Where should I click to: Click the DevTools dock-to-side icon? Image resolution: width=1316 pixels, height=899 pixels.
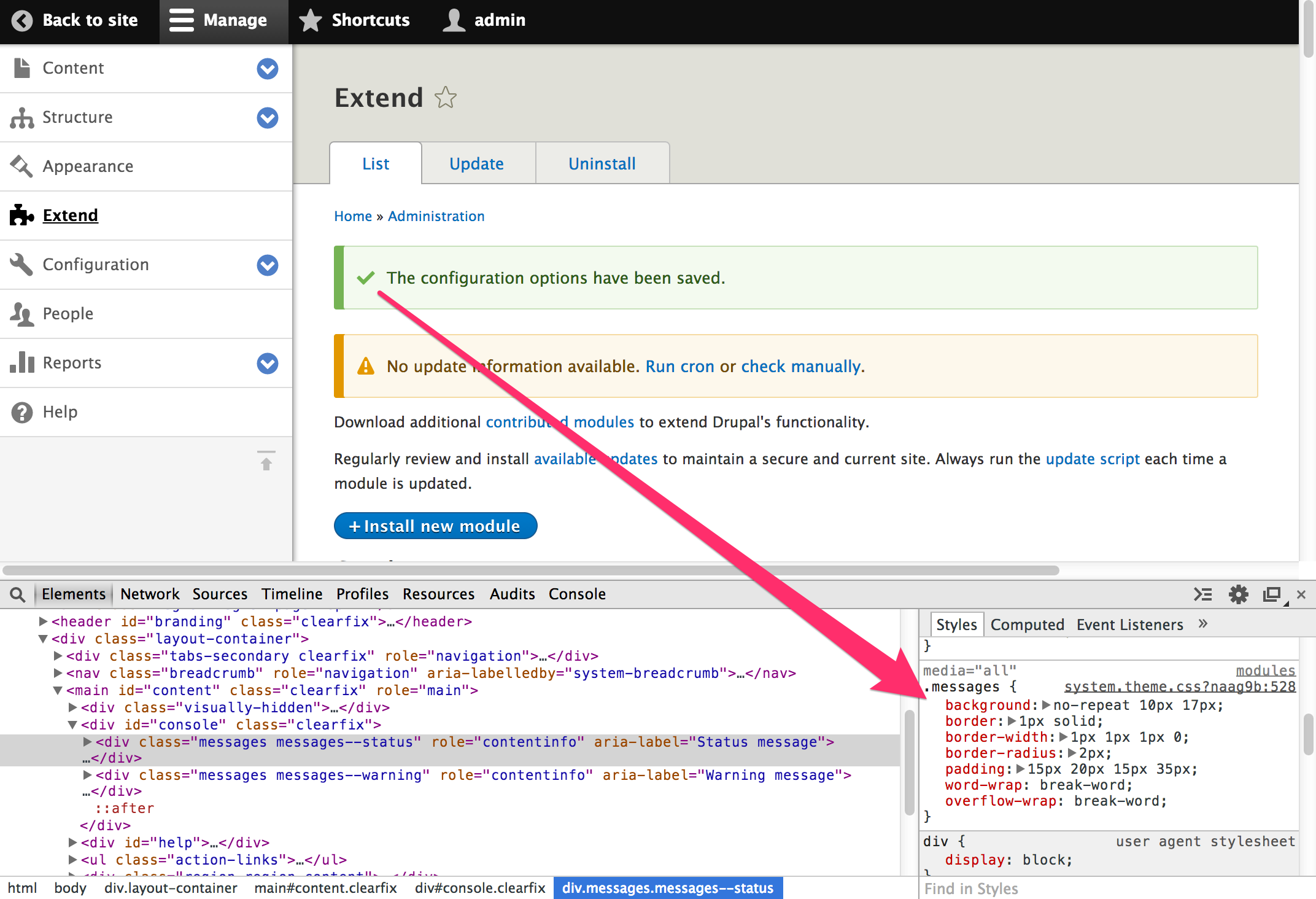[x=1272, y=594]
